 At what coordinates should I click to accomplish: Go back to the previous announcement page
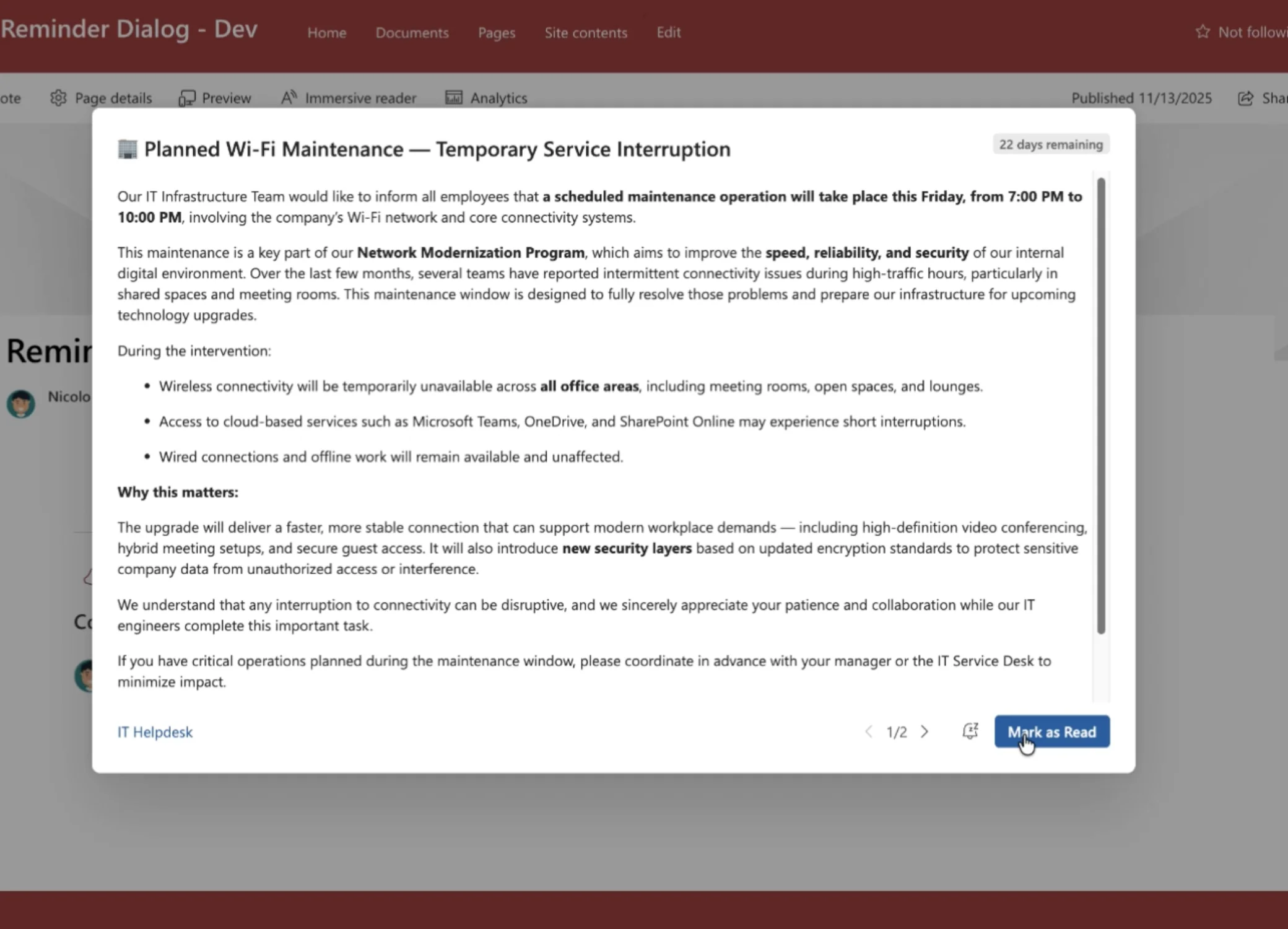click(x=869, y=731)
